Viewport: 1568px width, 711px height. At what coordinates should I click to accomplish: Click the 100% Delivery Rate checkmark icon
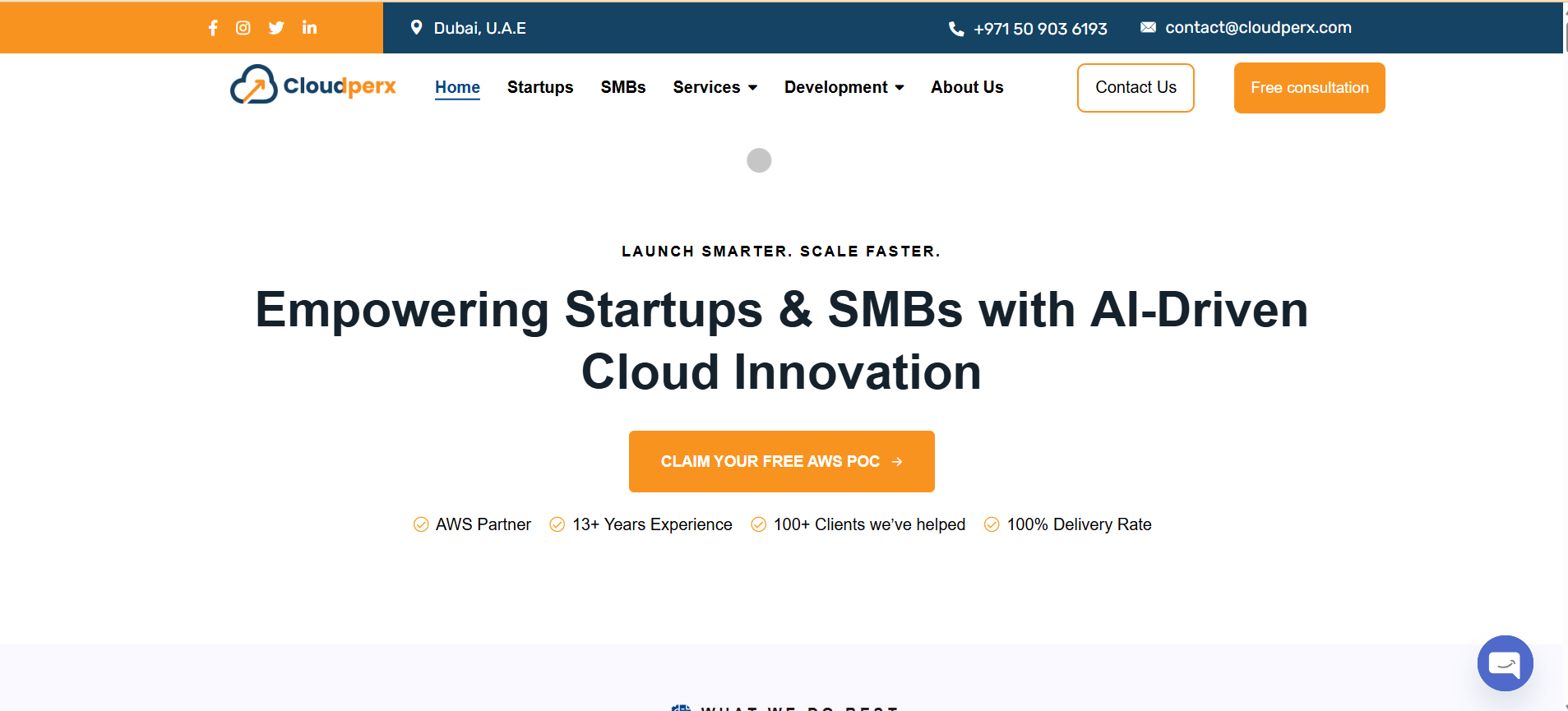[x=992, y=524]
